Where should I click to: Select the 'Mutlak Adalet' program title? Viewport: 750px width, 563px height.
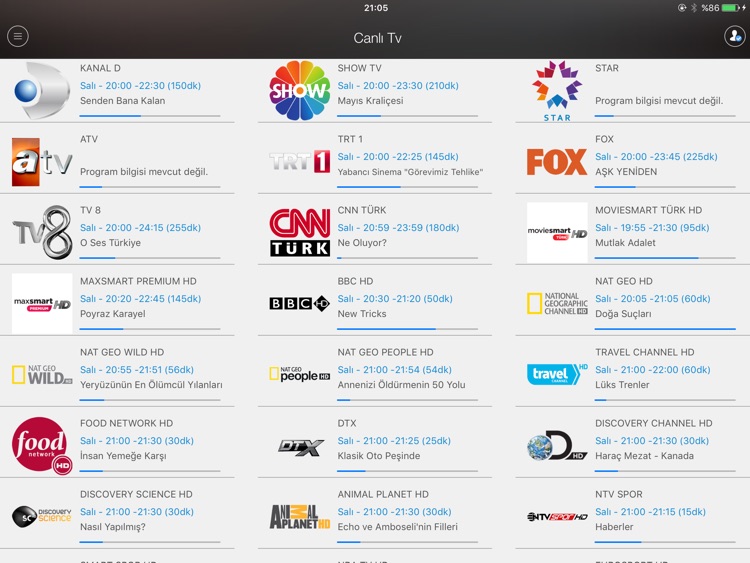[625, 243]
